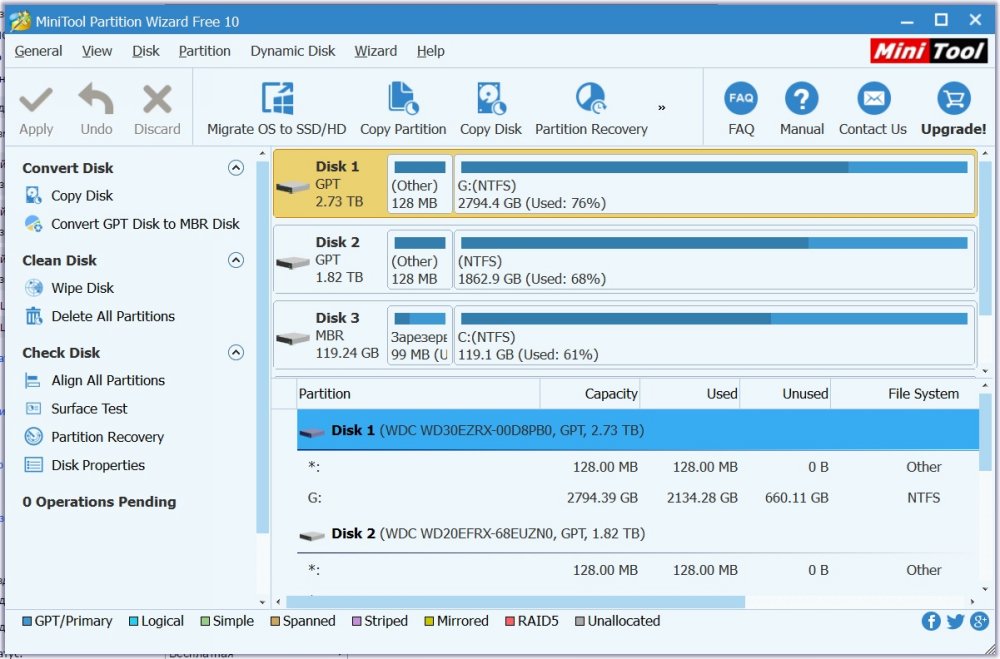
Task: Open the Dynamic Disk menu
Action: point(293,51)
